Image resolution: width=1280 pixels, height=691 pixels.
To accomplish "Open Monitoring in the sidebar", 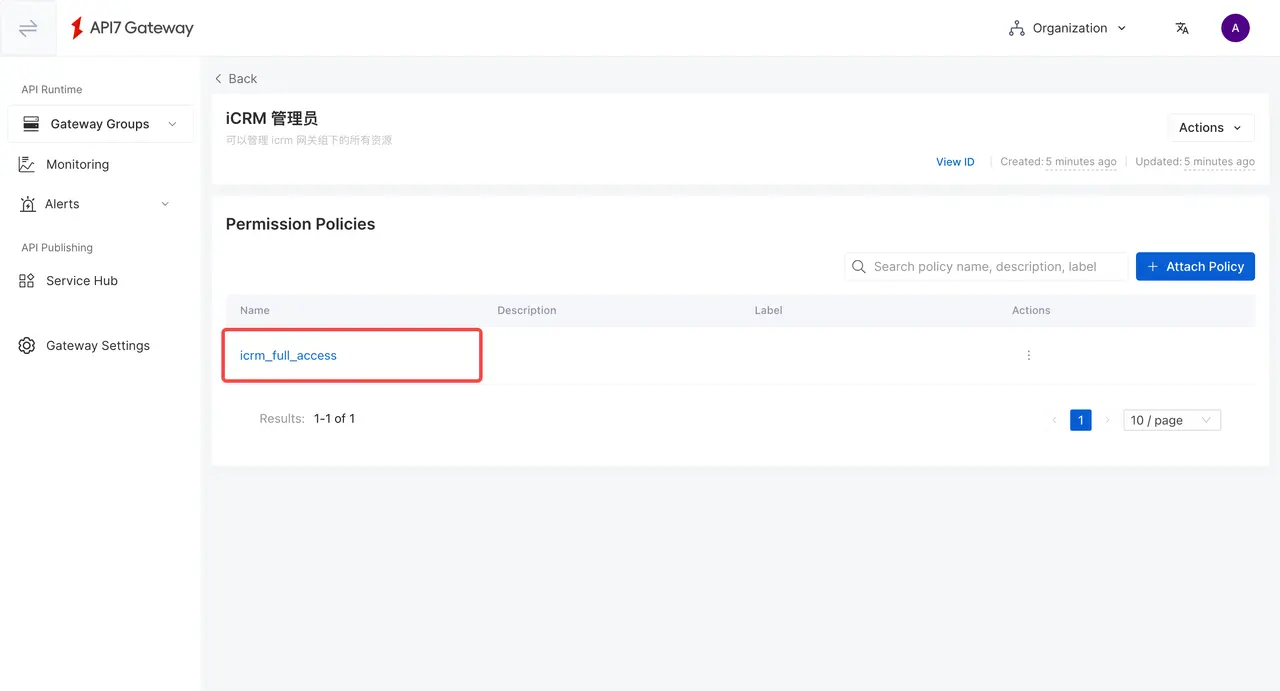I will tap(77, 164).
